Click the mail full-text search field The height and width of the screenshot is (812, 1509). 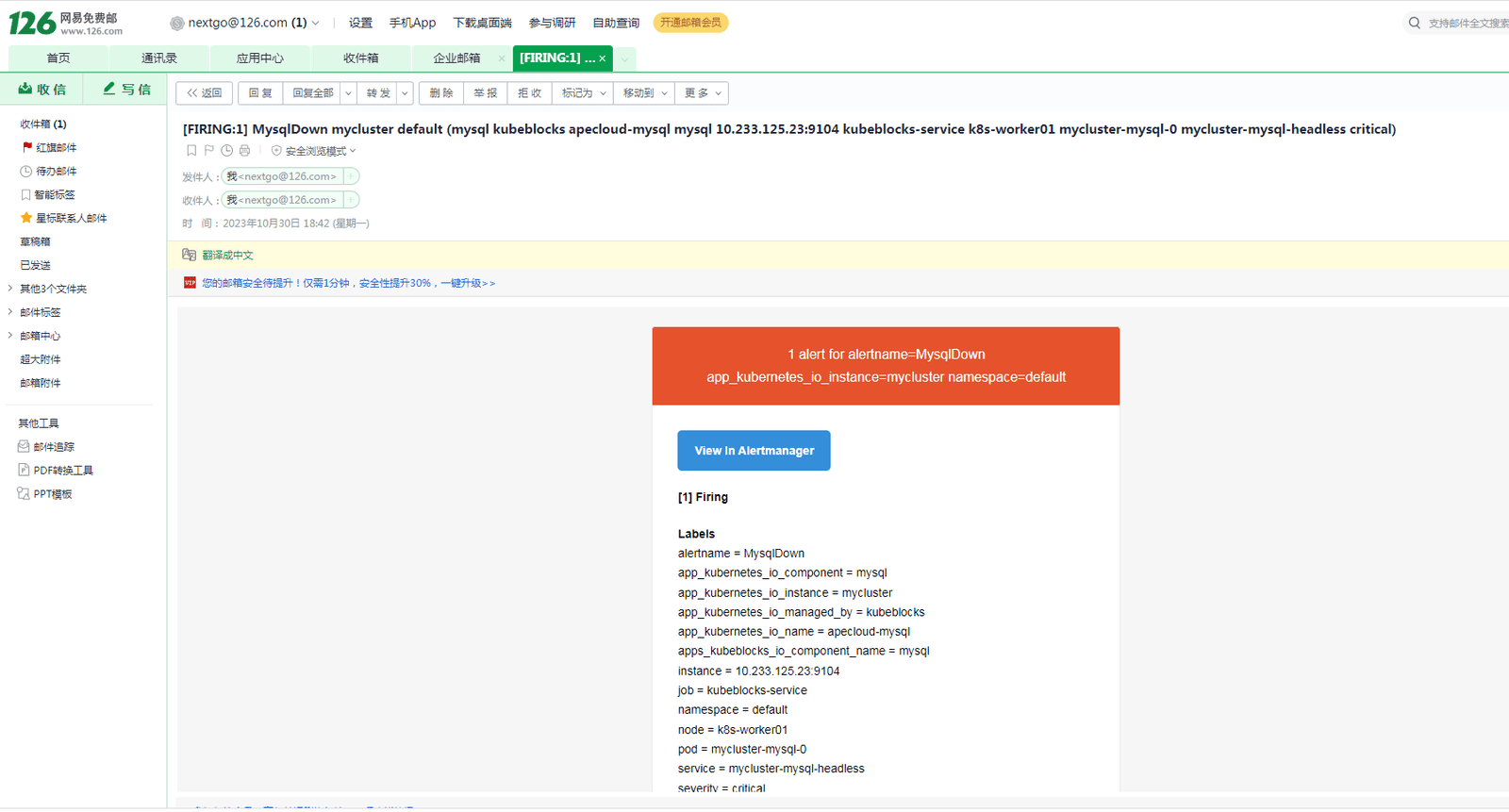[x=1468, y=23]
